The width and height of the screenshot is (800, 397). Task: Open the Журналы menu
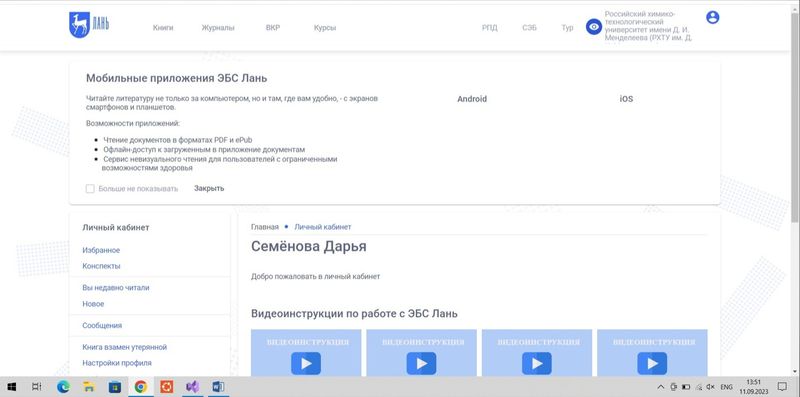pos(218,28)
